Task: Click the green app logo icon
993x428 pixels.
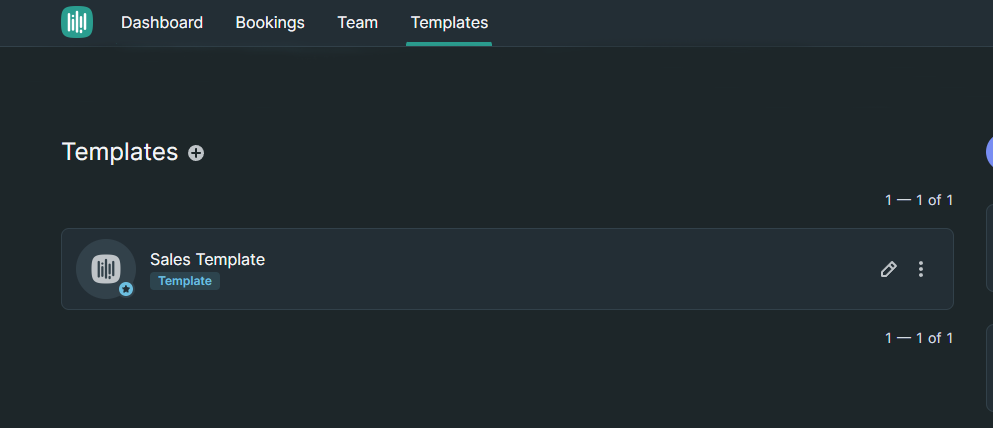Action: coord(77,22)
